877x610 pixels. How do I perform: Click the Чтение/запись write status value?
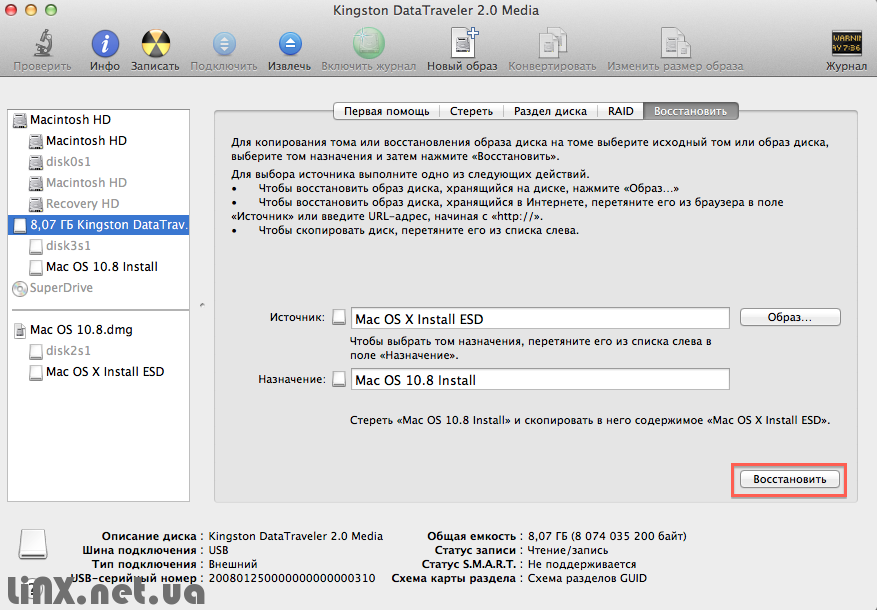pos(568,550)
